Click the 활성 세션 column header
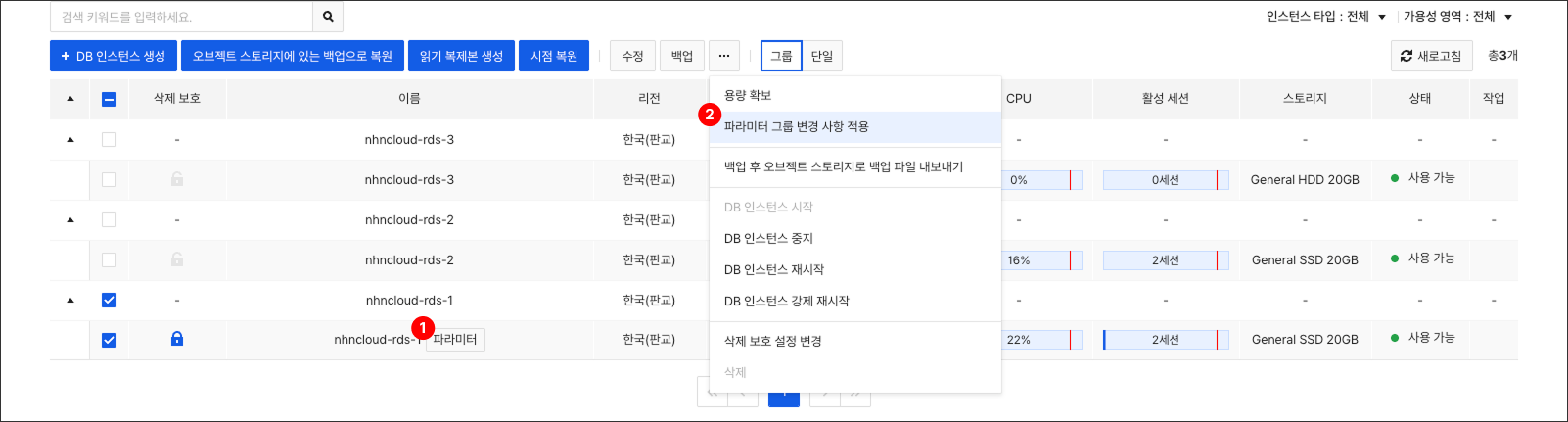Viewport: 1568px width, 422px height. 1166,99
